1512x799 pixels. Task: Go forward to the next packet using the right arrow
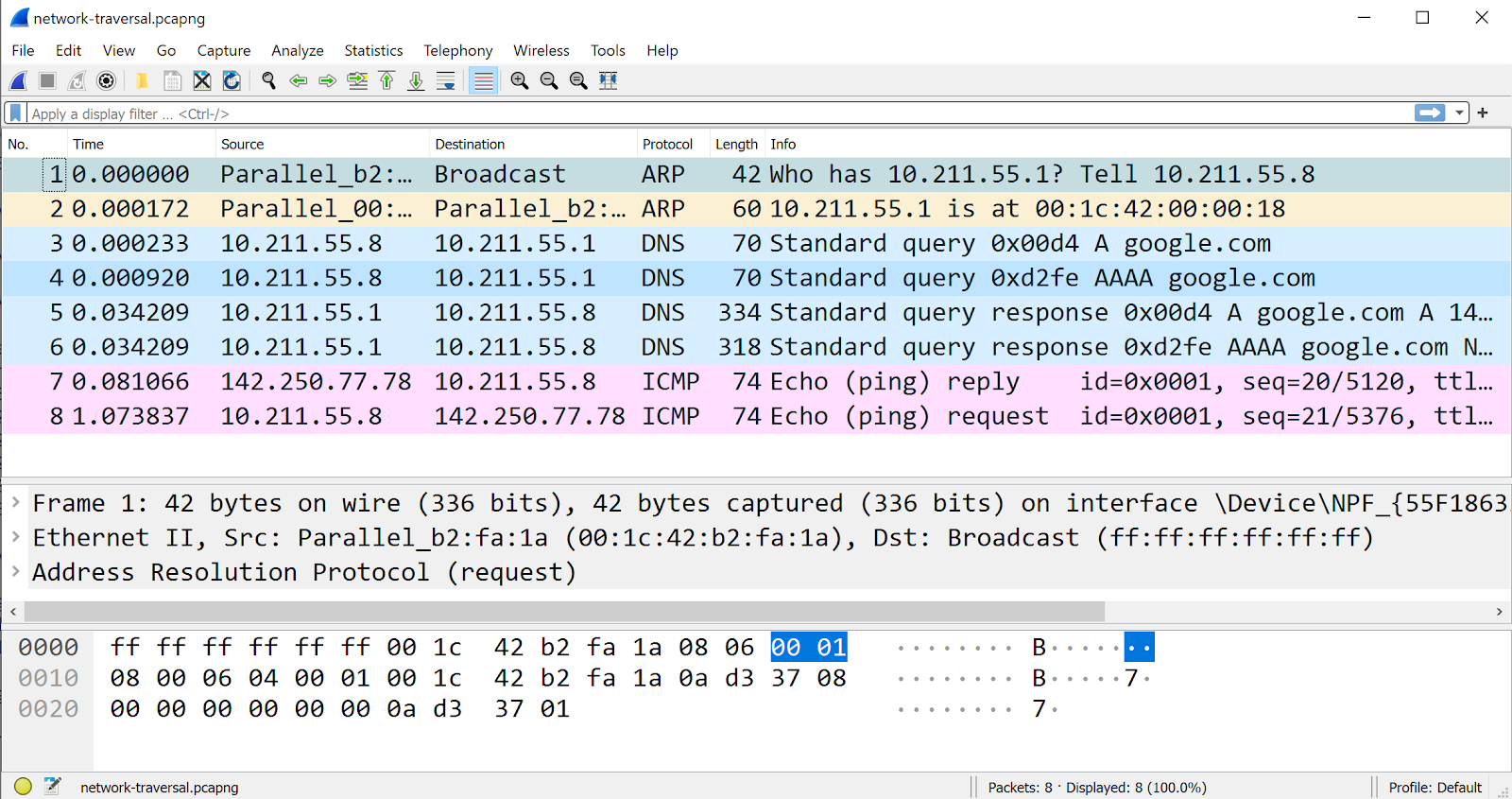tap(328, 81)
